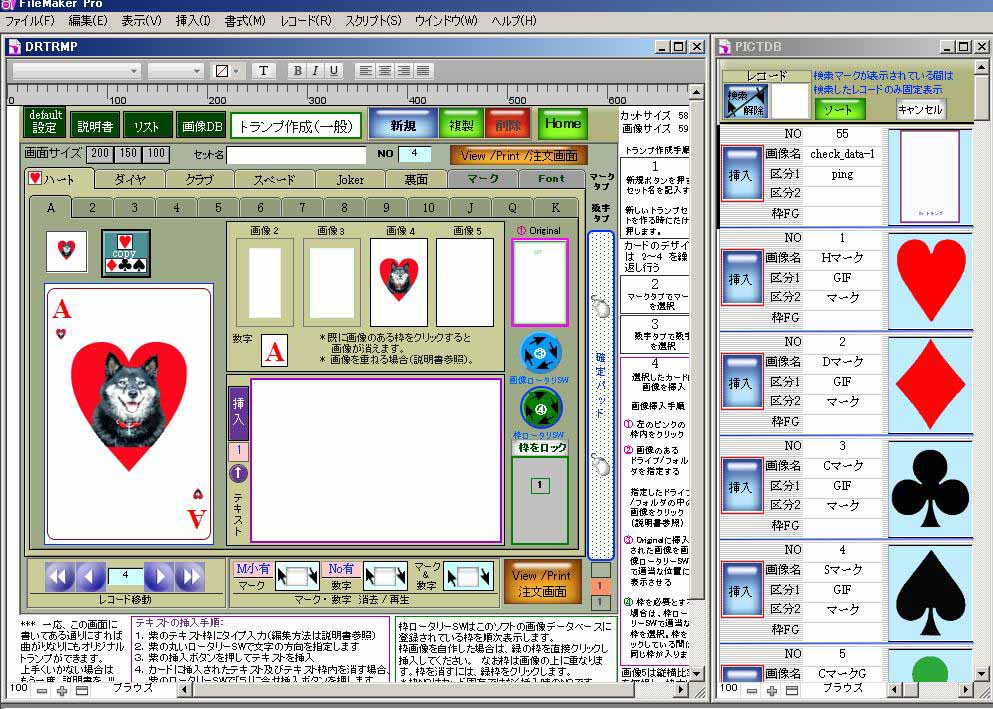Click the Italic formatting icon
This screenshot has width=993, height=709.
pyautogui.click(x=315, y=70)
